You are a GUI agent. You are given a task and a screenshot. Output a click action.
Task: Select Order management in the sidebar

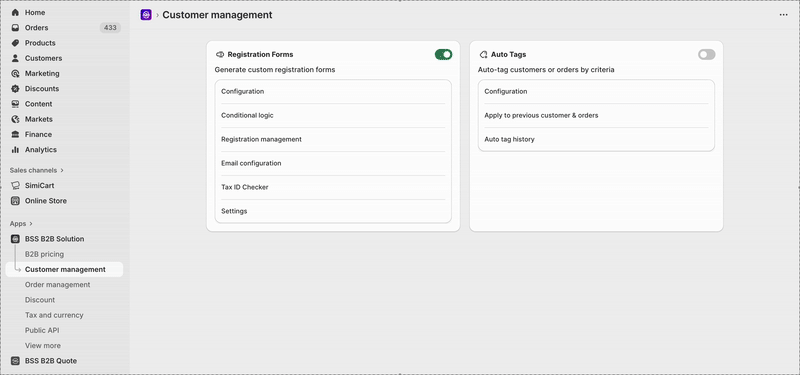pyautogui.click(x=58, y=285)
